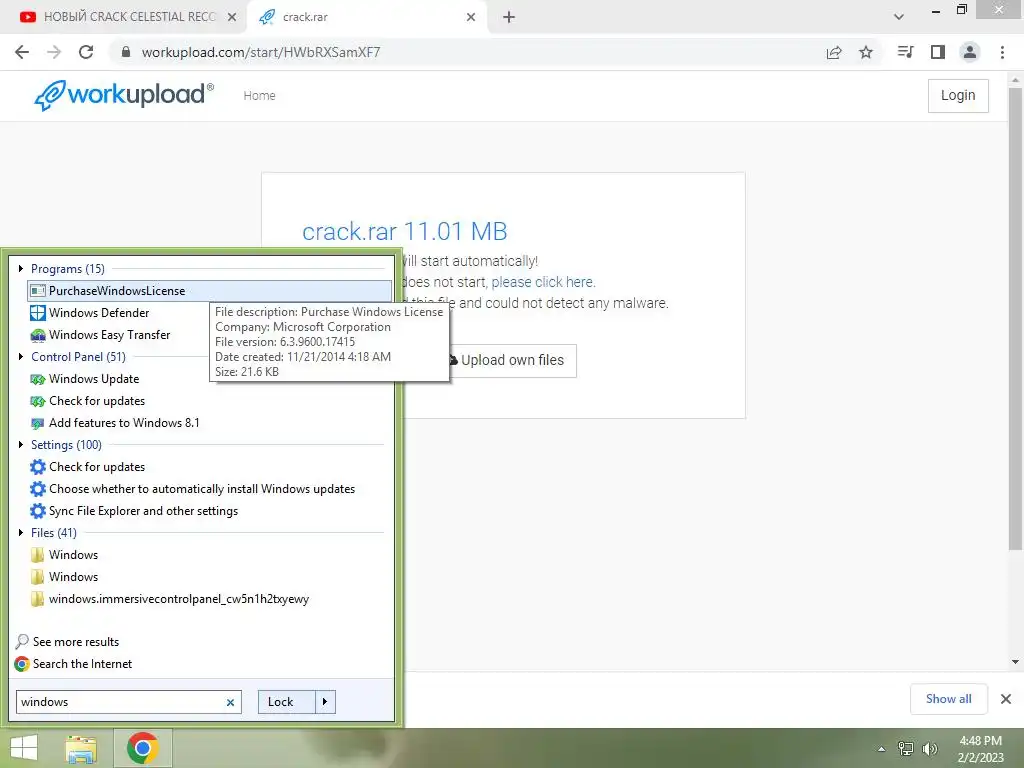Click Show all downloads button

[948, 699]
